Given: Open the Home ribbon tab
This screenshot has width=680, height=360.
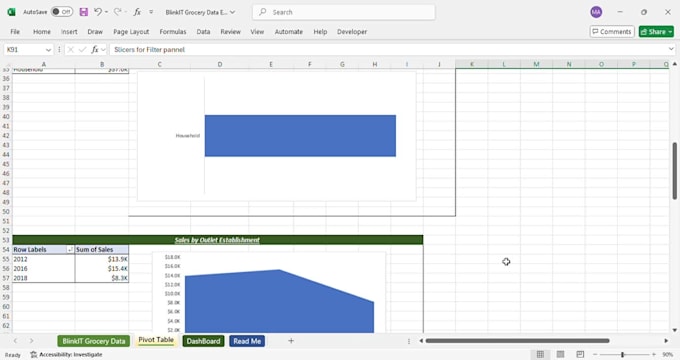Looking at the screenshot, I should [x=42, y=32].
